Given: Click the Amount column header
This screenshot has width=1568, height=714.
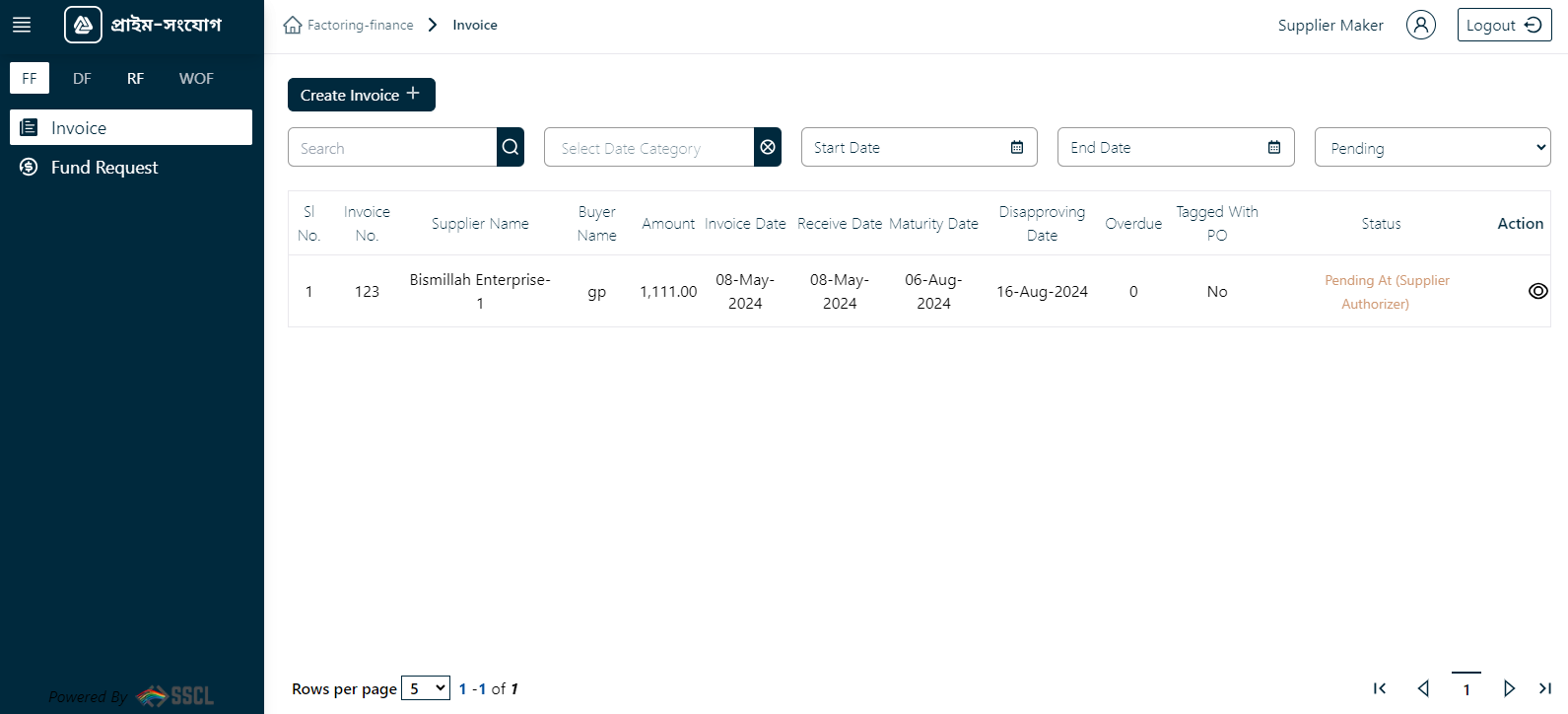Looking at the screenshot, I should click(x=668, y=223).
